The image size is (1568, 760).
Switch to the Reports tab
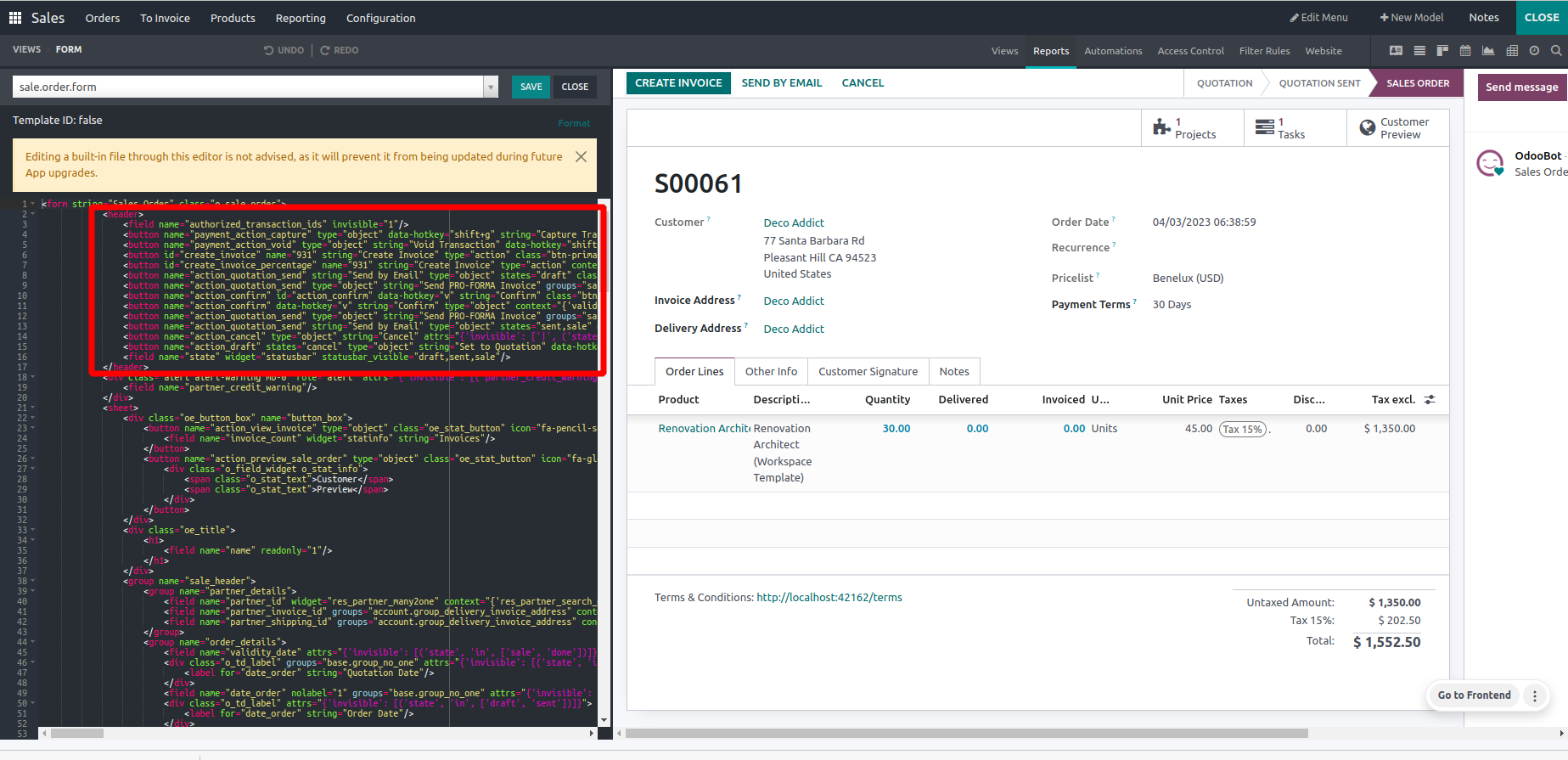pyautogui.click(x=1051, y=51)
